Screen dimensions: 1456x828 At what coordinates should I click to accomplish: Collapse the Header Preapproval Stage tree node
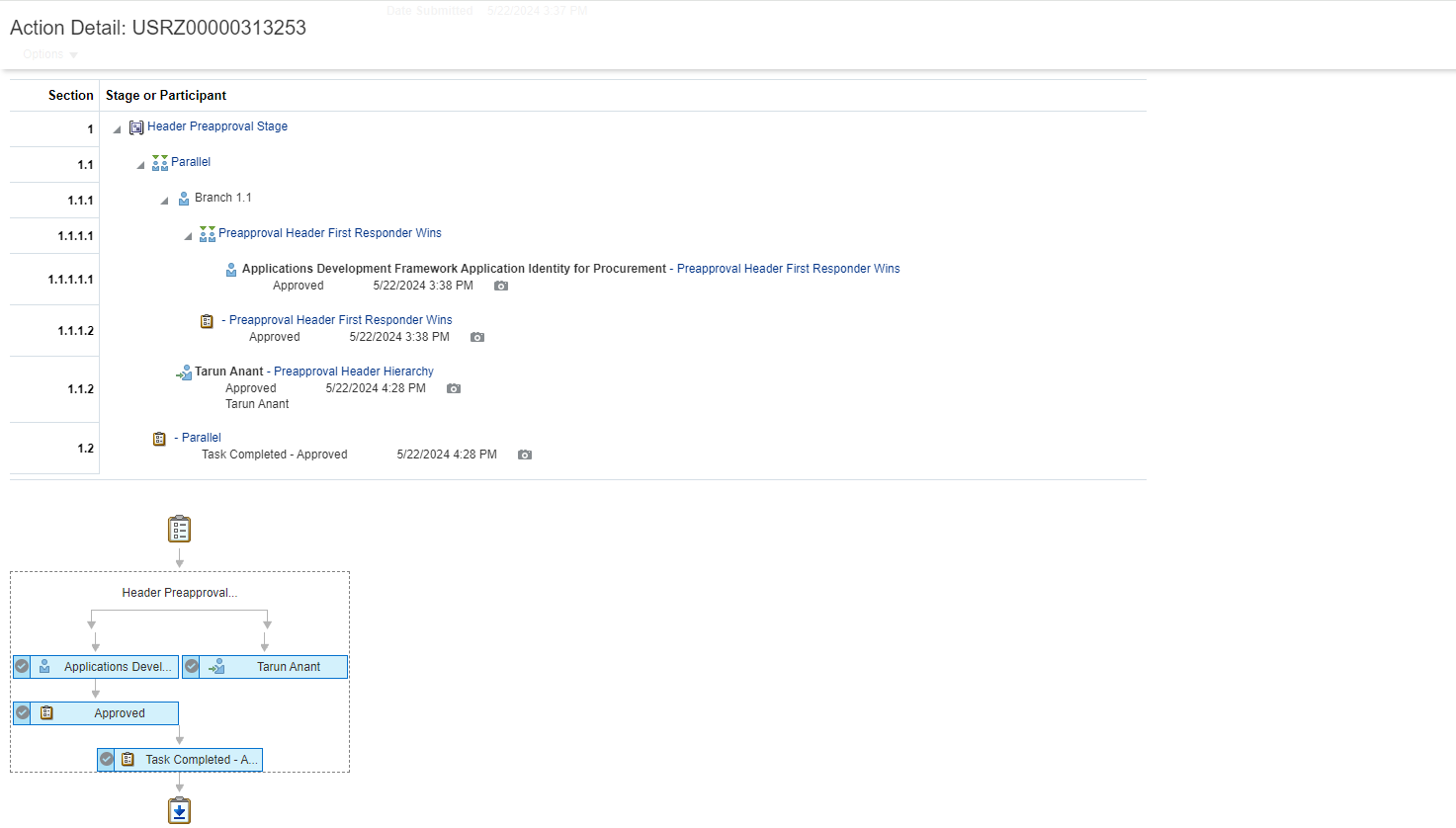116,126
